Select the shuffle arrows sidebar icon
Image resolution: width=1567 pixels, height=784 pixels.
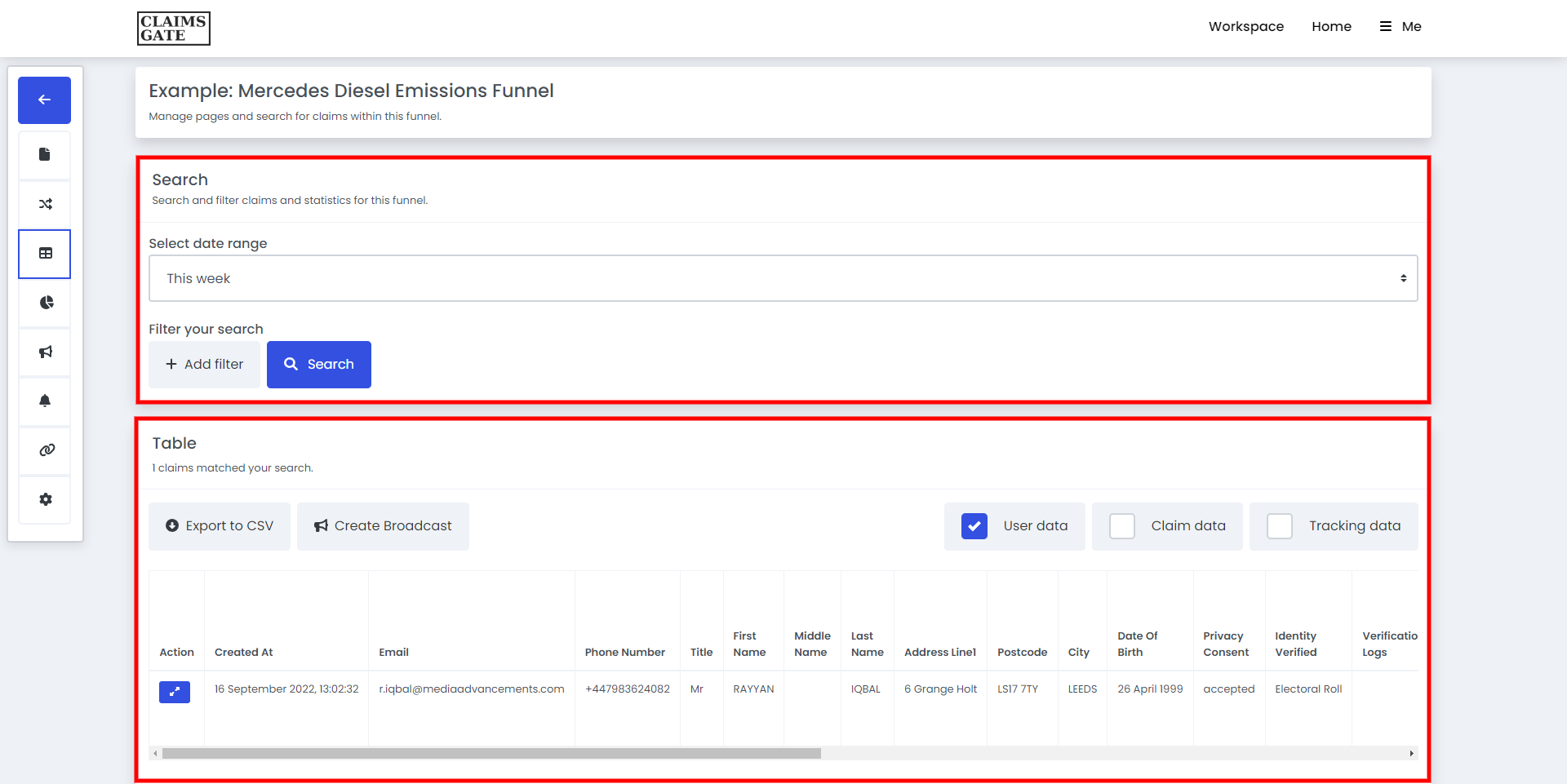click(45, 204)
